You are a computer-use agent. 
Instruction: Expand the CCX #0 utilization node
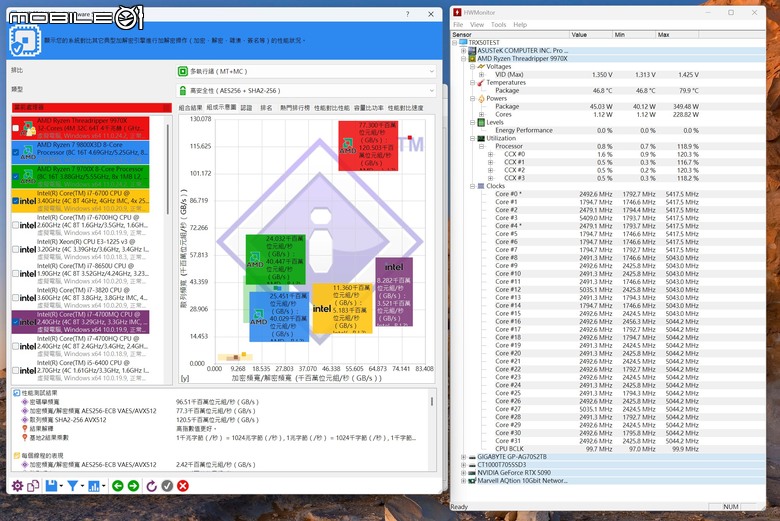pos(490,154)
